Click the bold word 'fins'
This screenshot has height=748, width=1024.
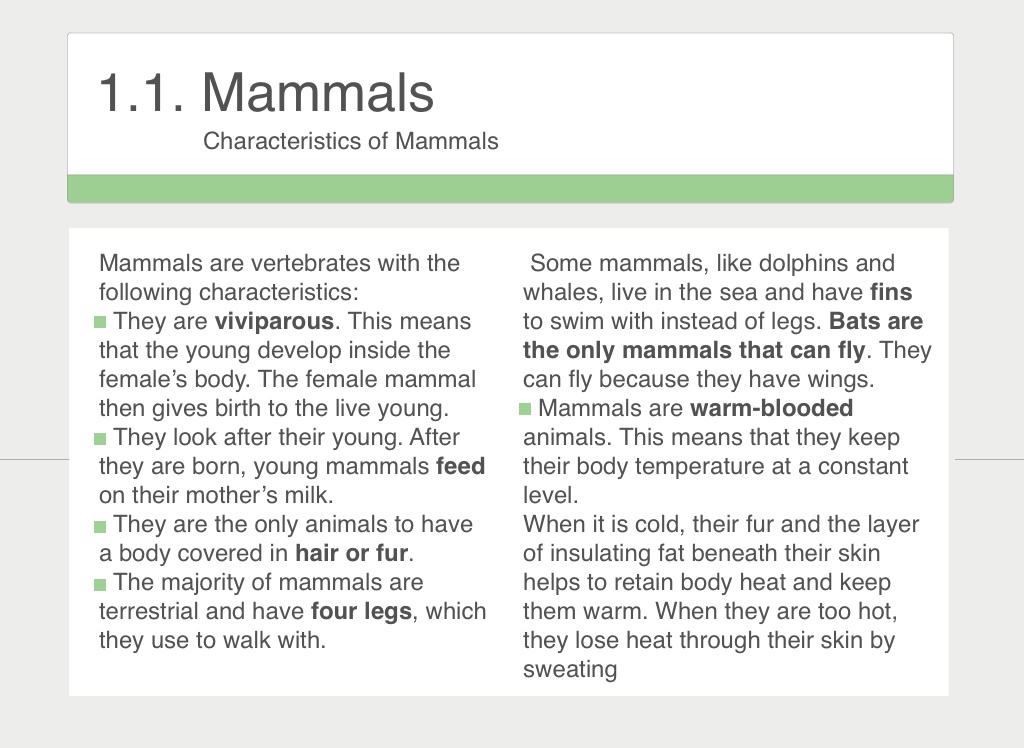(x=891, y=293)
